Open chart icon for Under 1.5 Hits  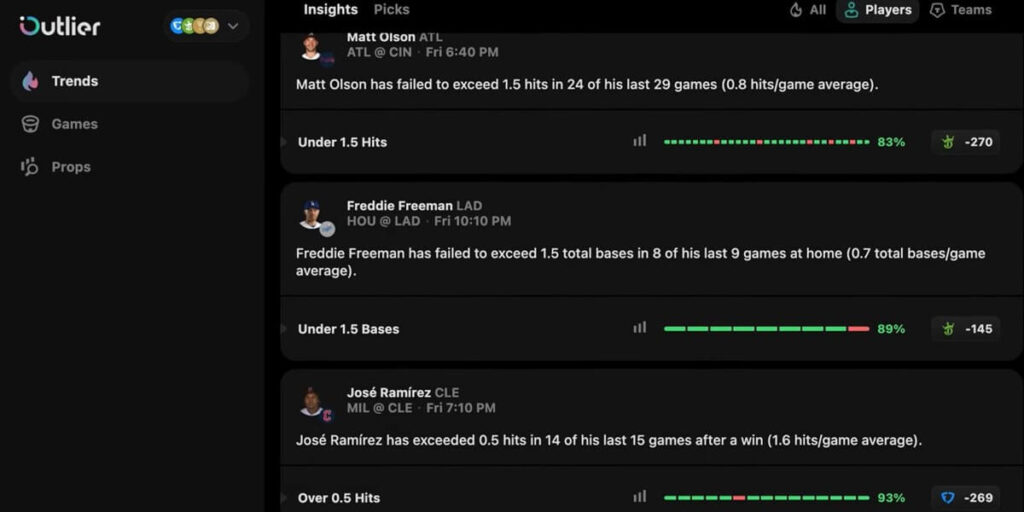(640, 141)
